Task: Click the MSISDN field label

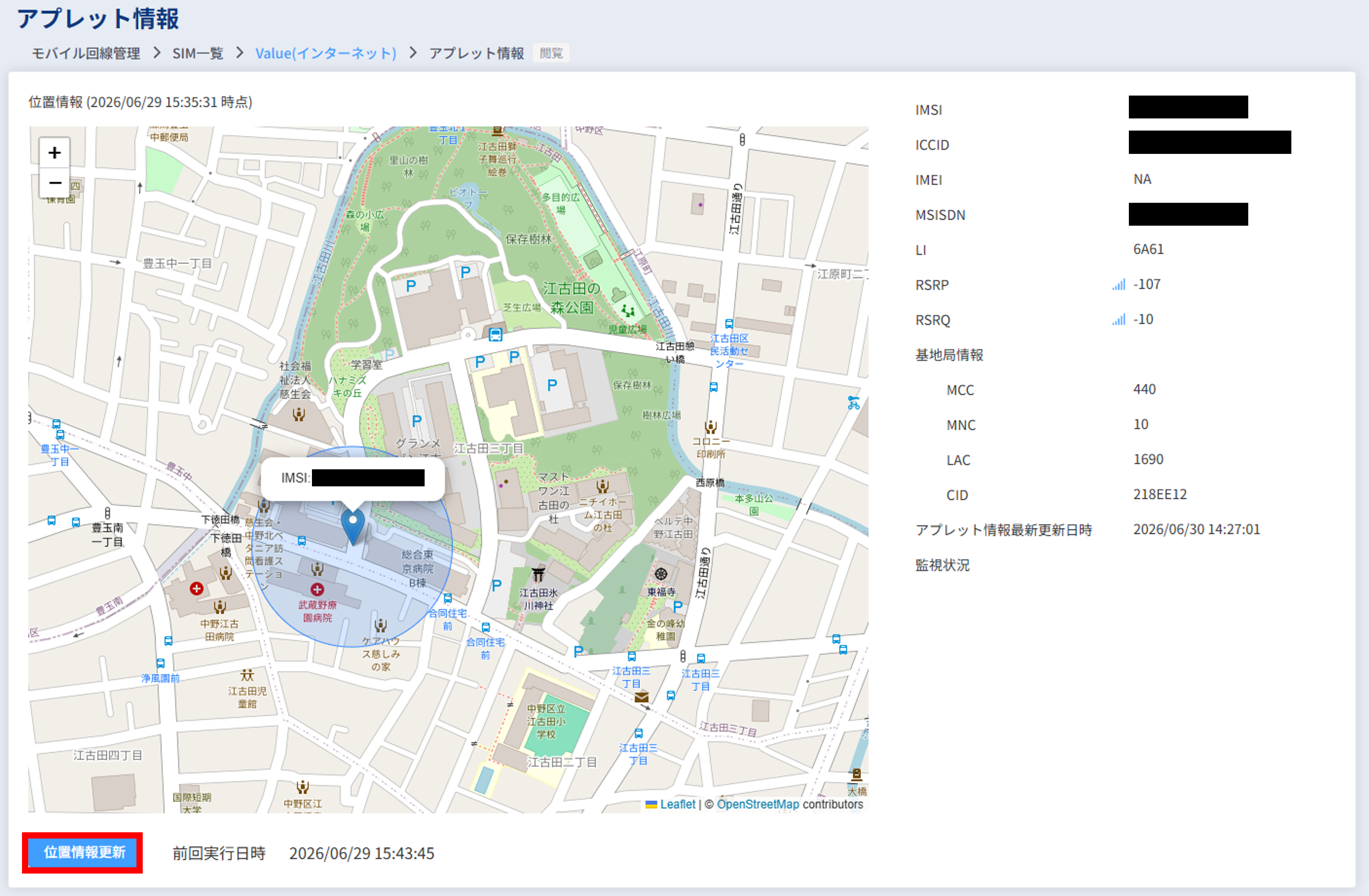Action: click(940, 215)
